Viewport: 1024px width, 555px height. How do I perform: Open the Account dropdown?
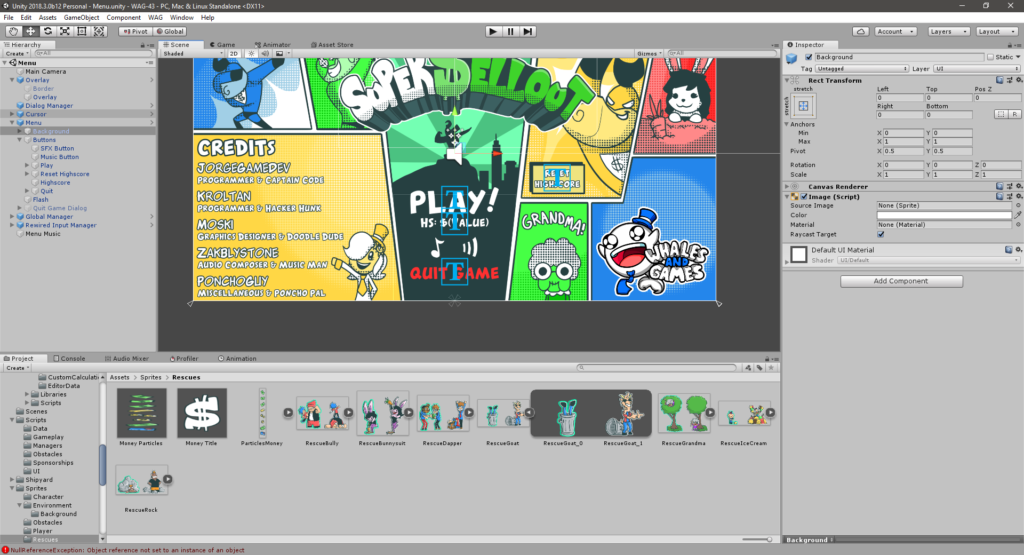(894, 31)
